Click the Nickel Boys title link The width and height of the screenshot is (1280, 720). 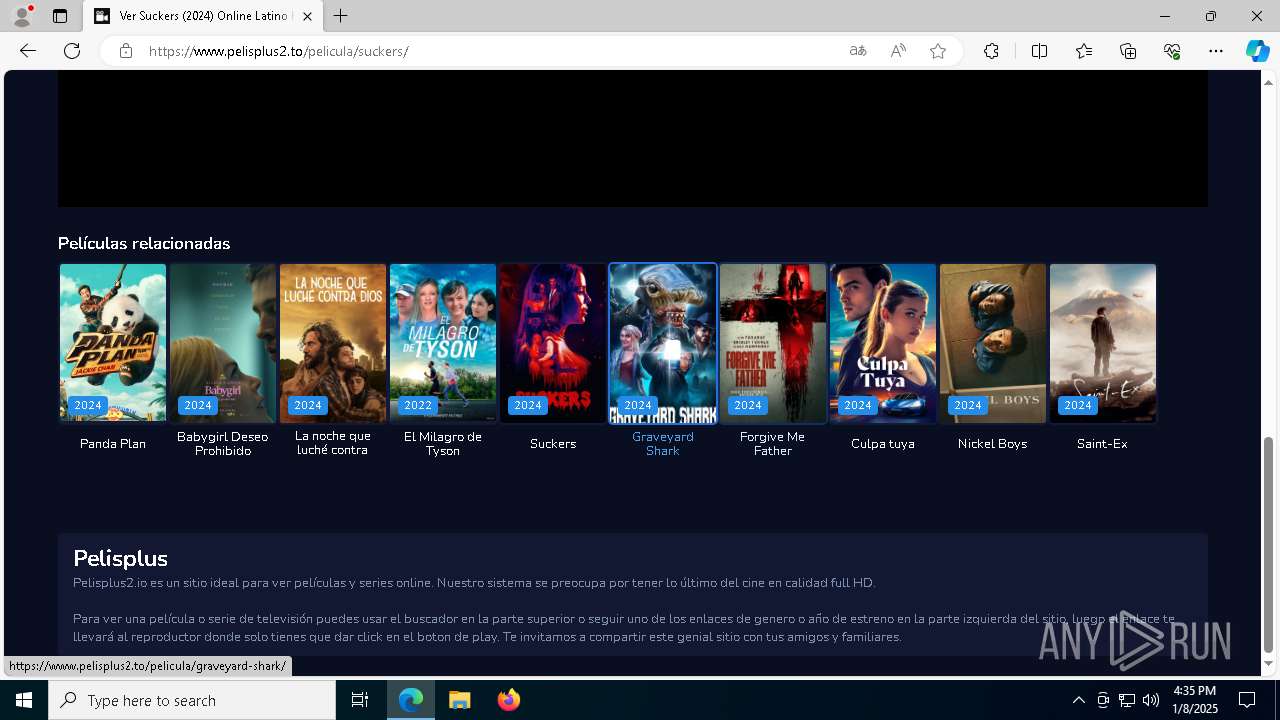click(993, 443)
